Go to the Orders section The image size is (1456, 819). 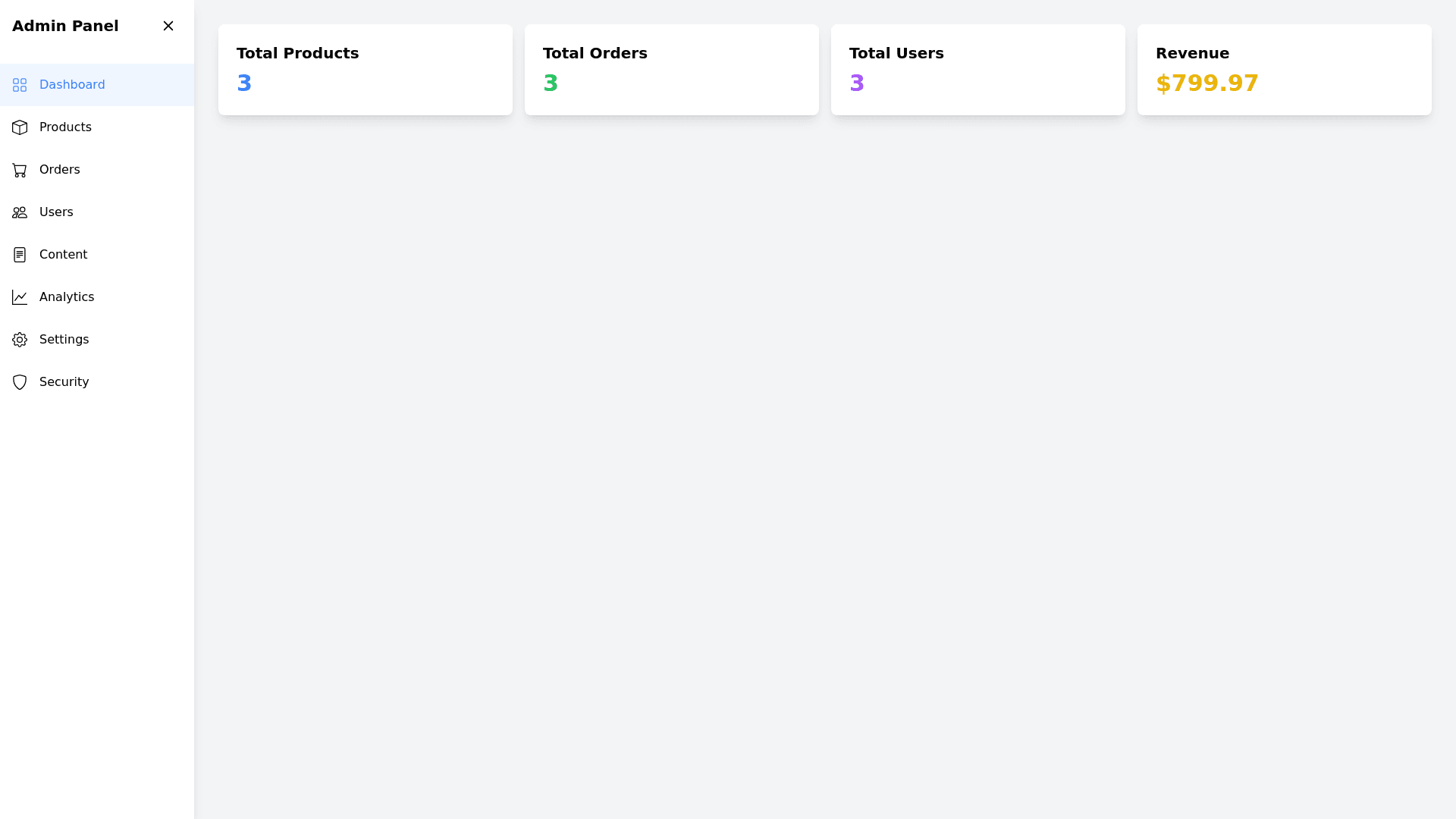pyautogui.click(x=59, y=170)
